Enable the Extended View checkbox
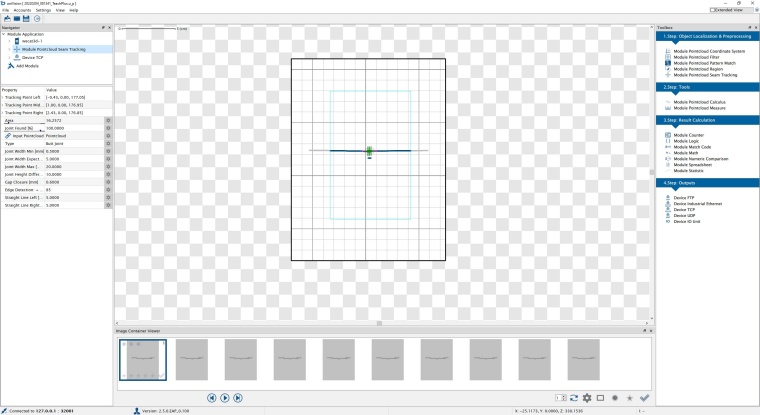Viewport: 760px width, 415px height. [712, 9]
